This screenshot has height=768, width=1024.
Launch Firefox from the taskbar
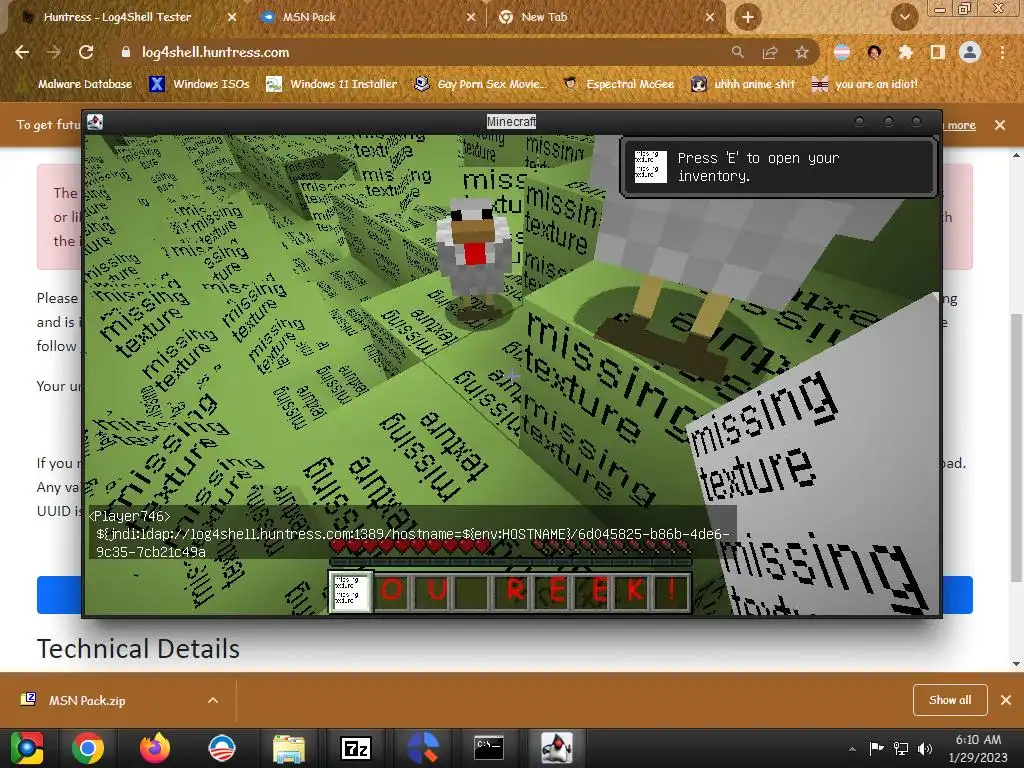click(x=155, y=748)
